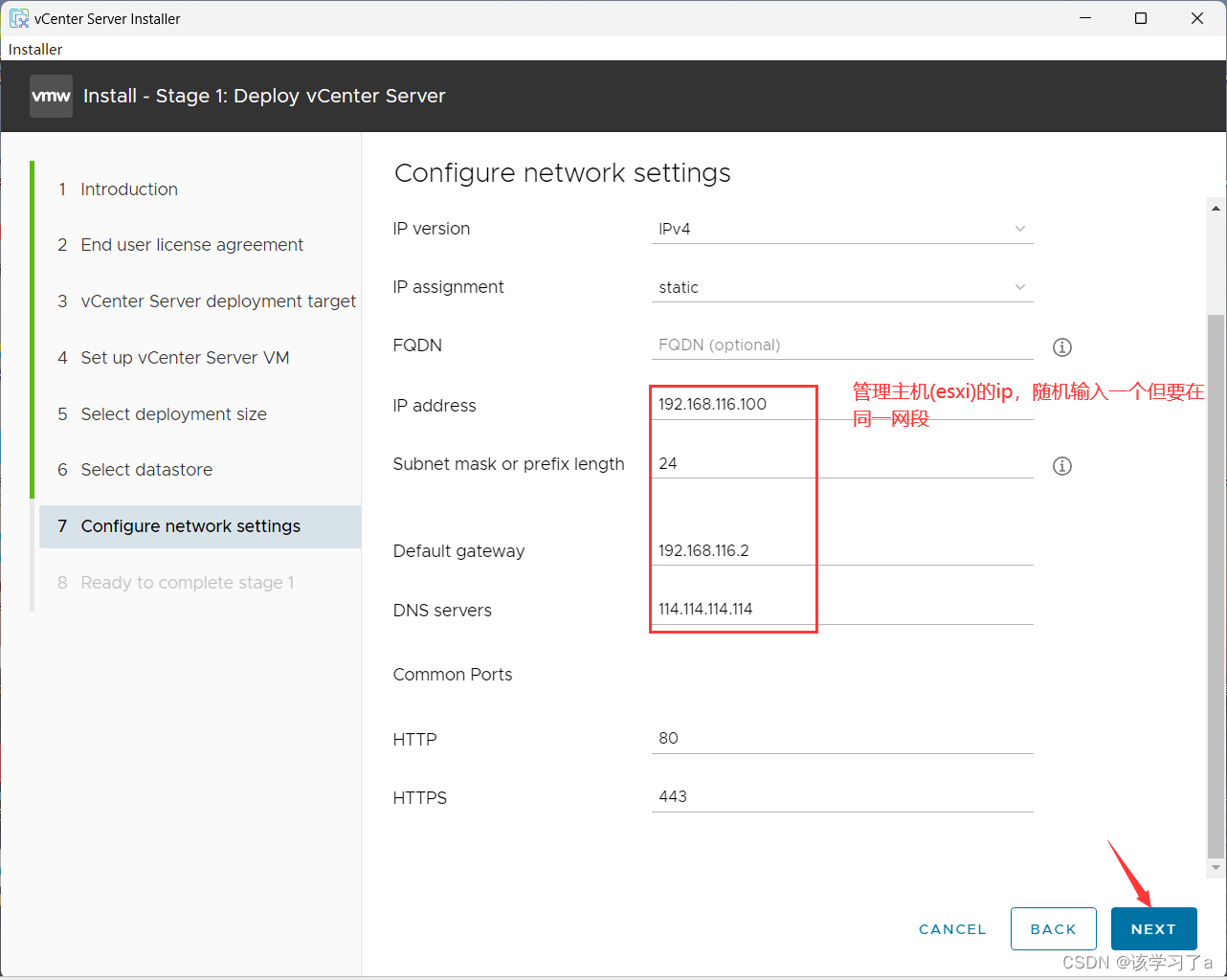Open the Installer menu

point(35,49)
